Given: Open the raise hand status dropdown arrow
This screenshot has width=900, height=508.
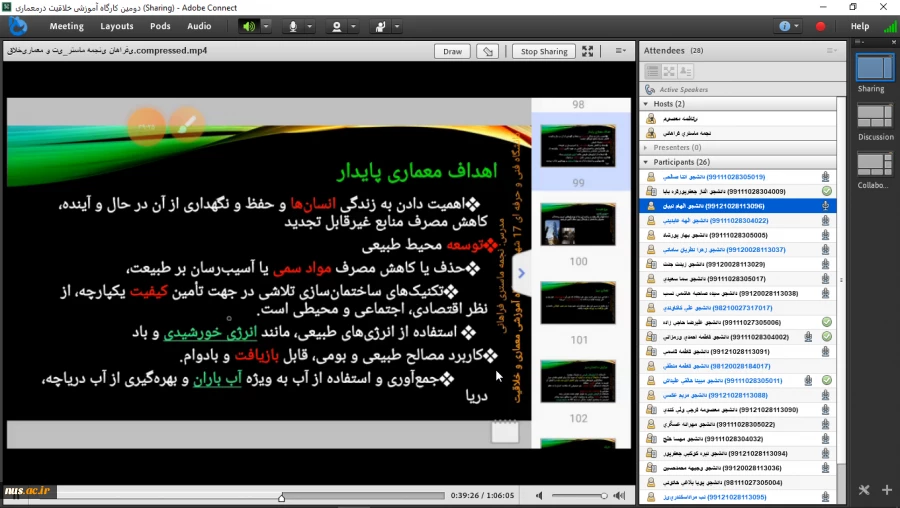Looking at the screenshot, I should coord(398,26).
